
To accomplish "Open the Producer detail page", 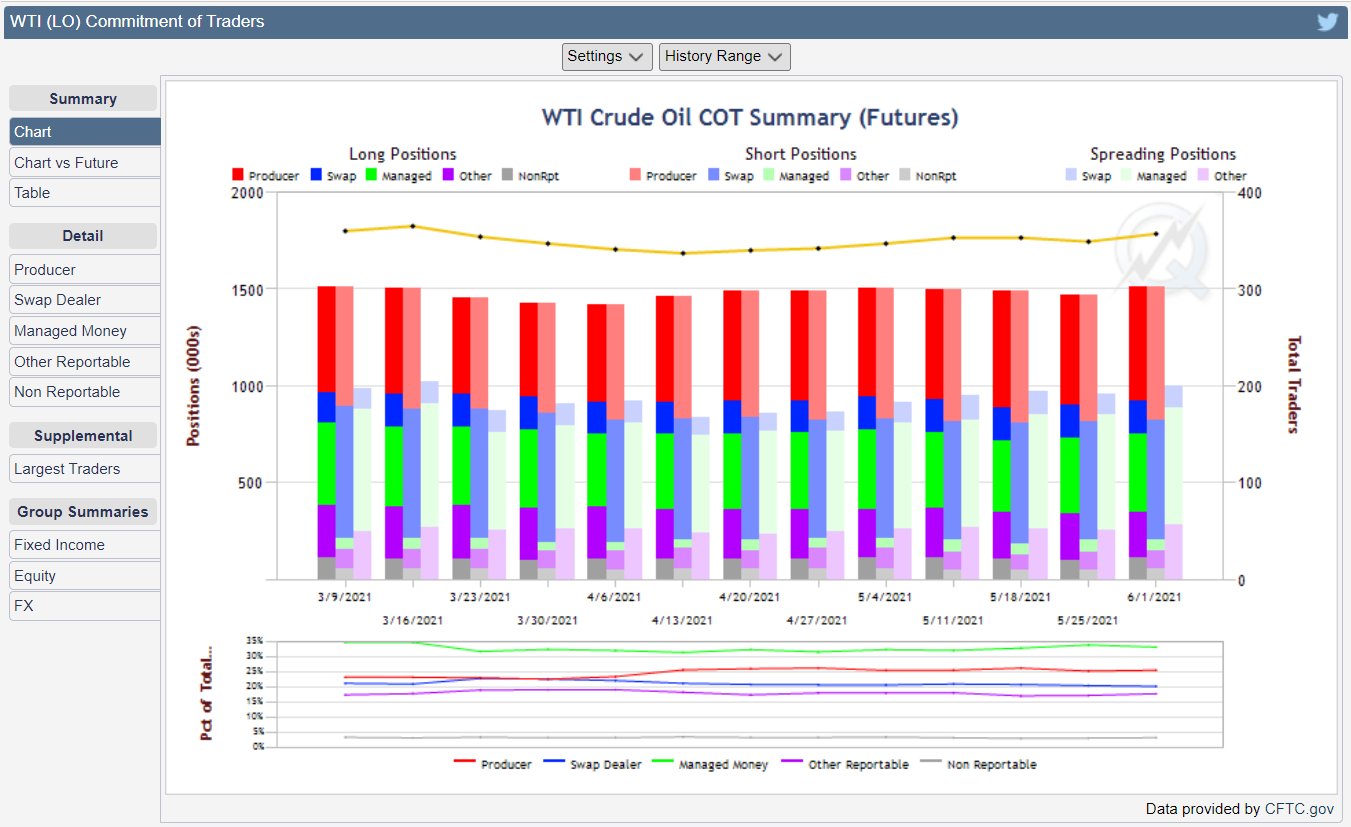I will (x=85, y=270).
